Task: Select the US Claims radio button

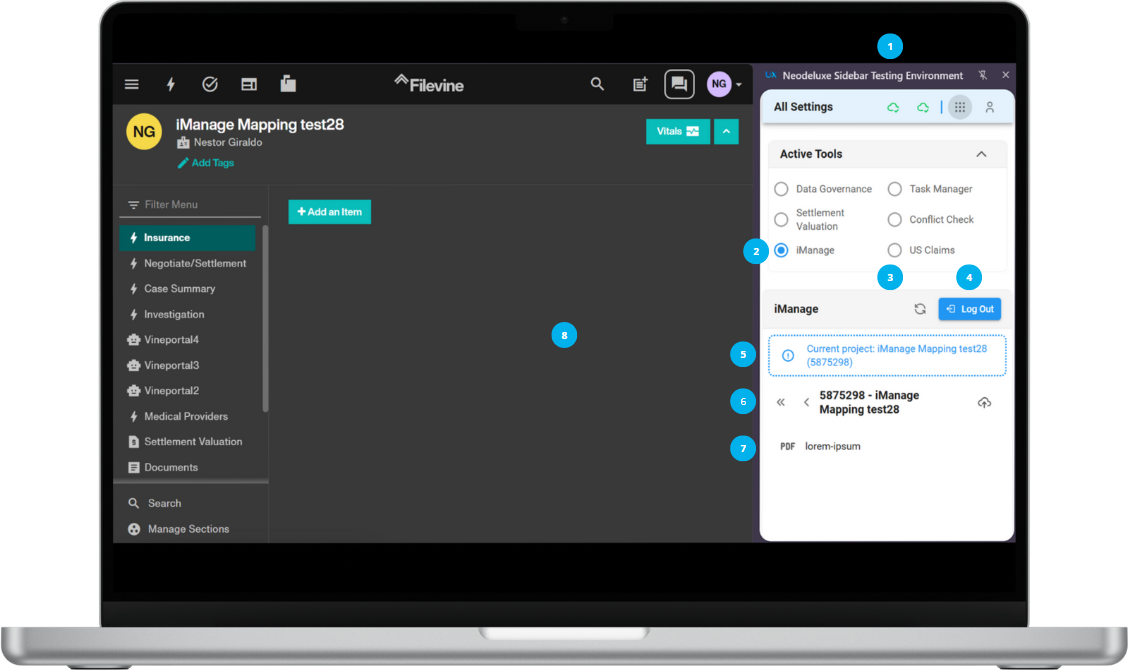Action: [x=894, y=250]
